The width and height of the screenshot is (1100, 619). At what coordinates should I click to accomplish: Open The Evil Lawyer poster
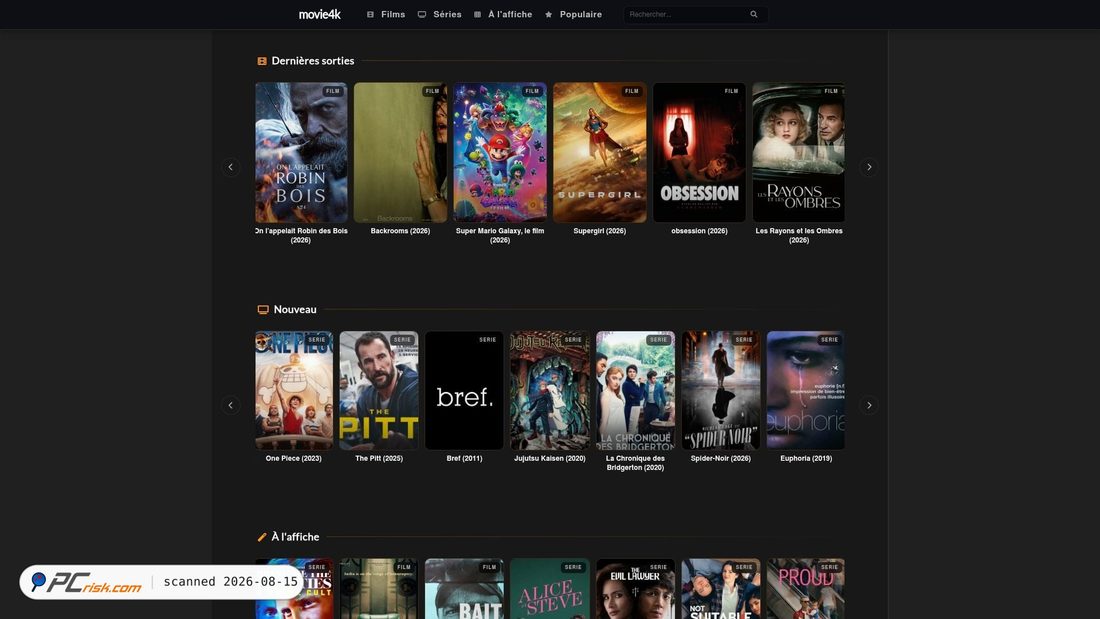pyautogui.click(x=636, y=589)
